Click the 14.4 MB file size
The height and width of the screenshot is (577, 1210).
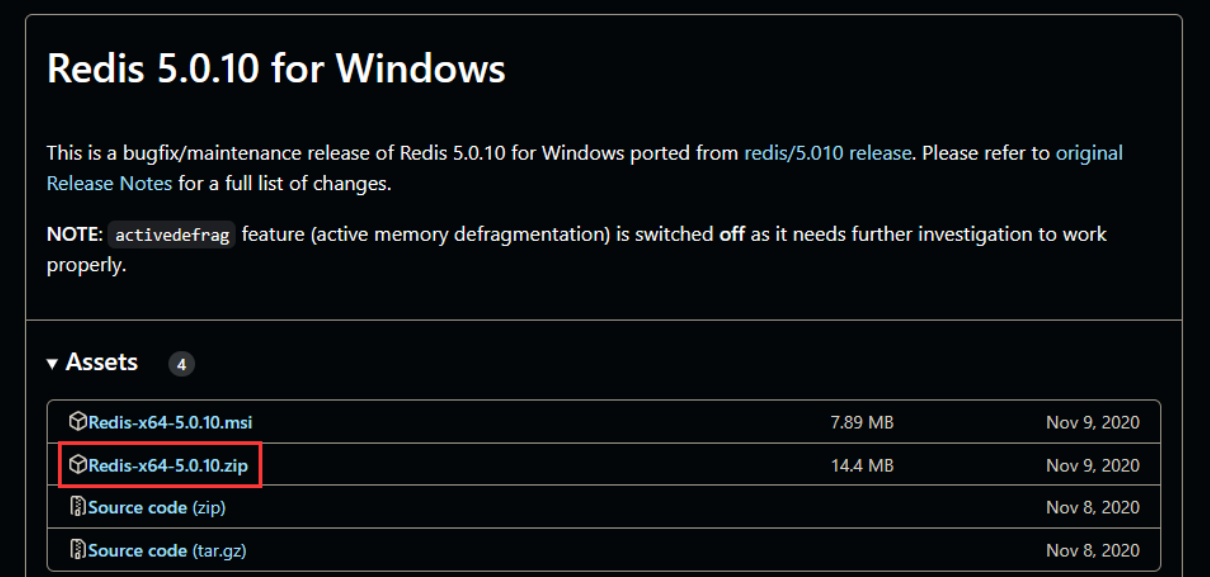(x=862, y=465)
